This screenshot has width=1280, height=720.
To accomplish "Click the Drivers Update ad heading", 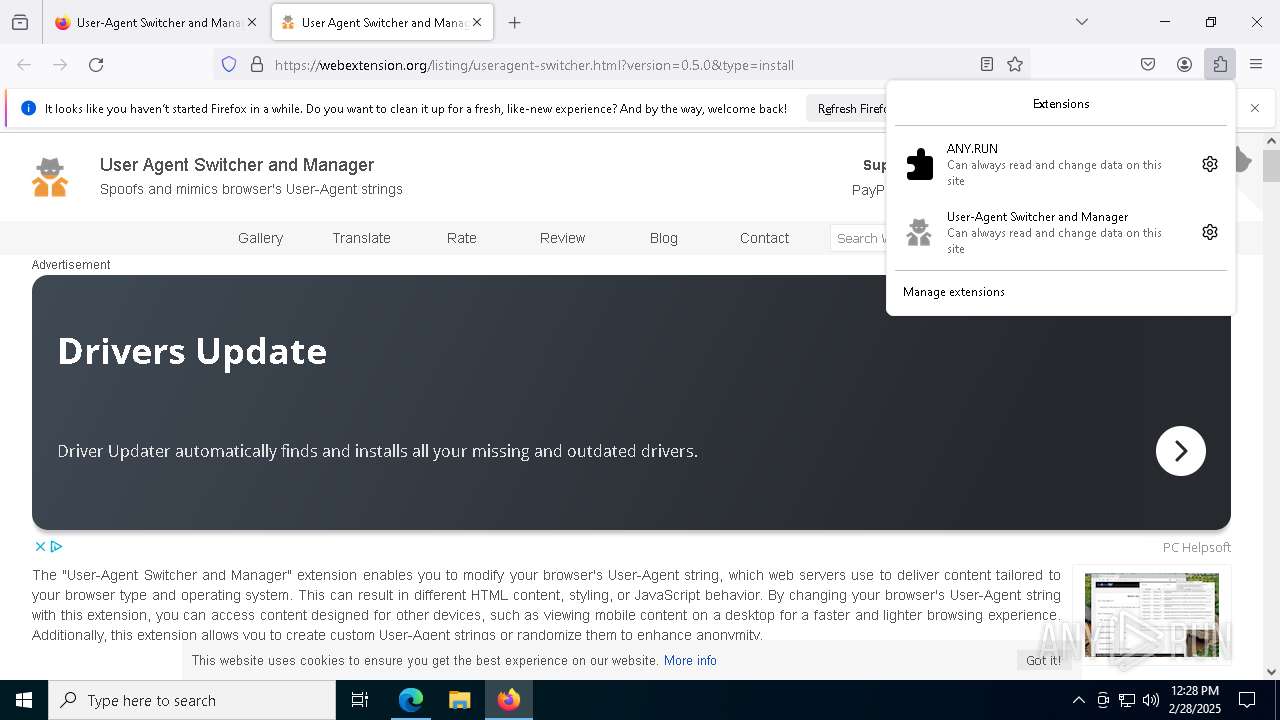I will coord(192,351).
